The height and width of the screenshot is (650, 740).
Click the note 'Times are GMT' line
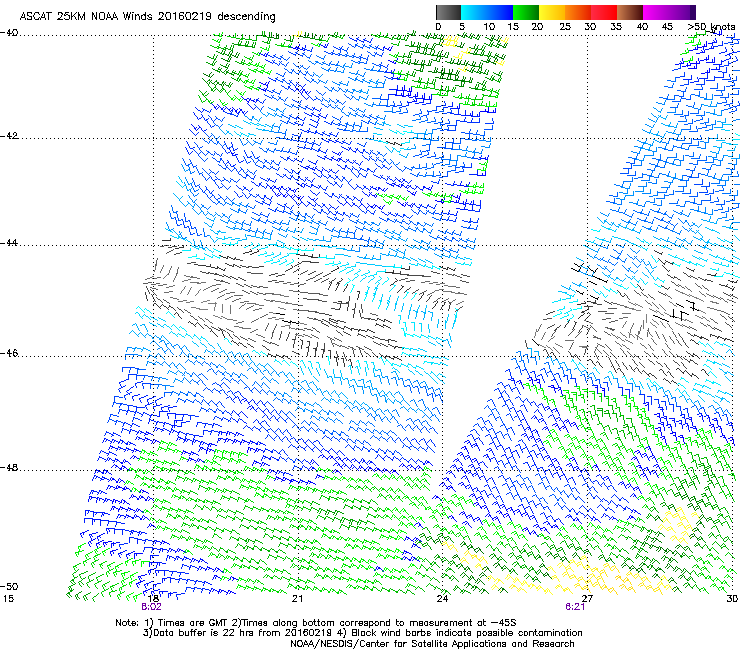click(x=316, y=623)
